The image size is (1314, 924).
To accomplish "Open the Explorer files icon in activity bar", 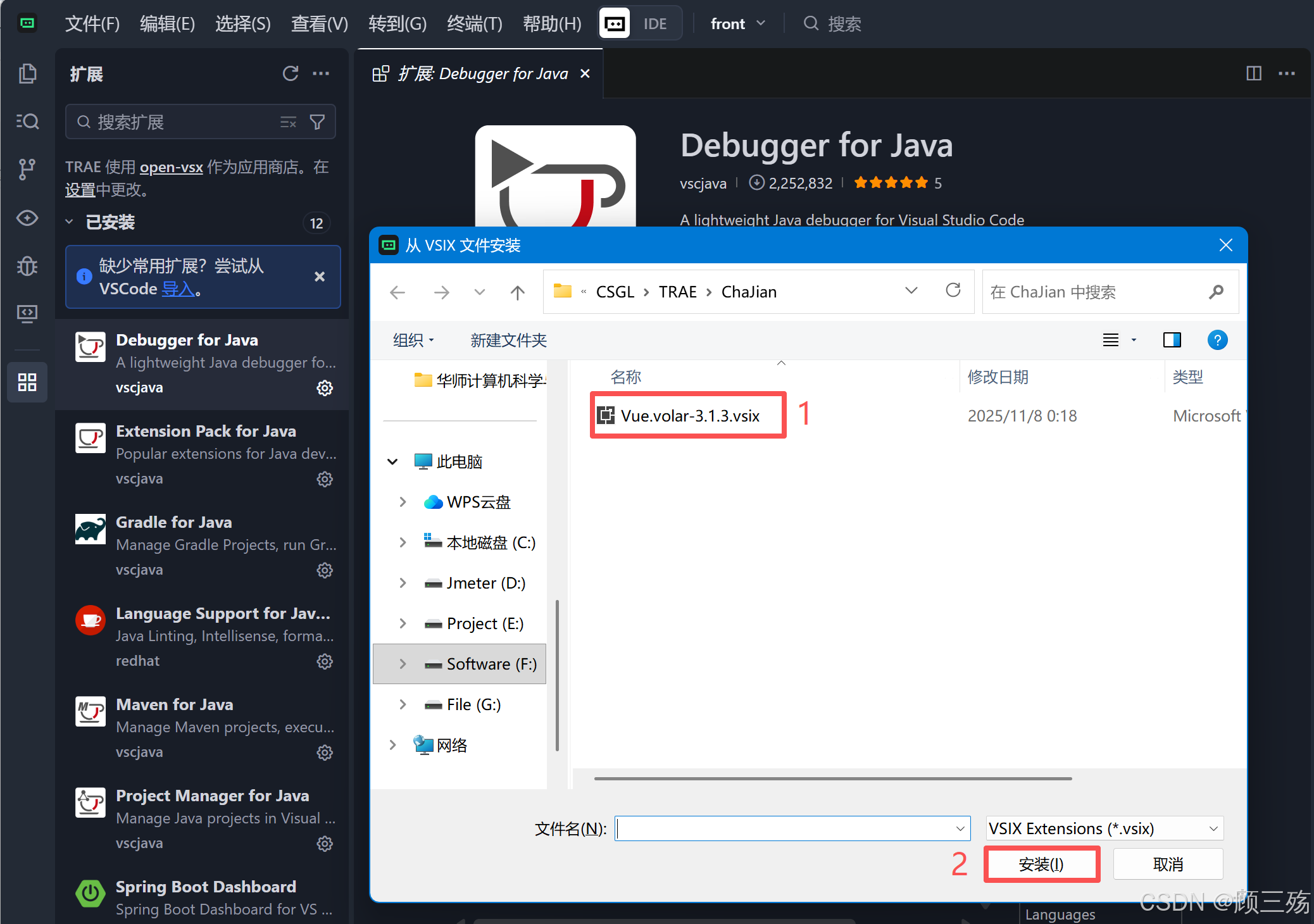I will click(x=27, y=73).
